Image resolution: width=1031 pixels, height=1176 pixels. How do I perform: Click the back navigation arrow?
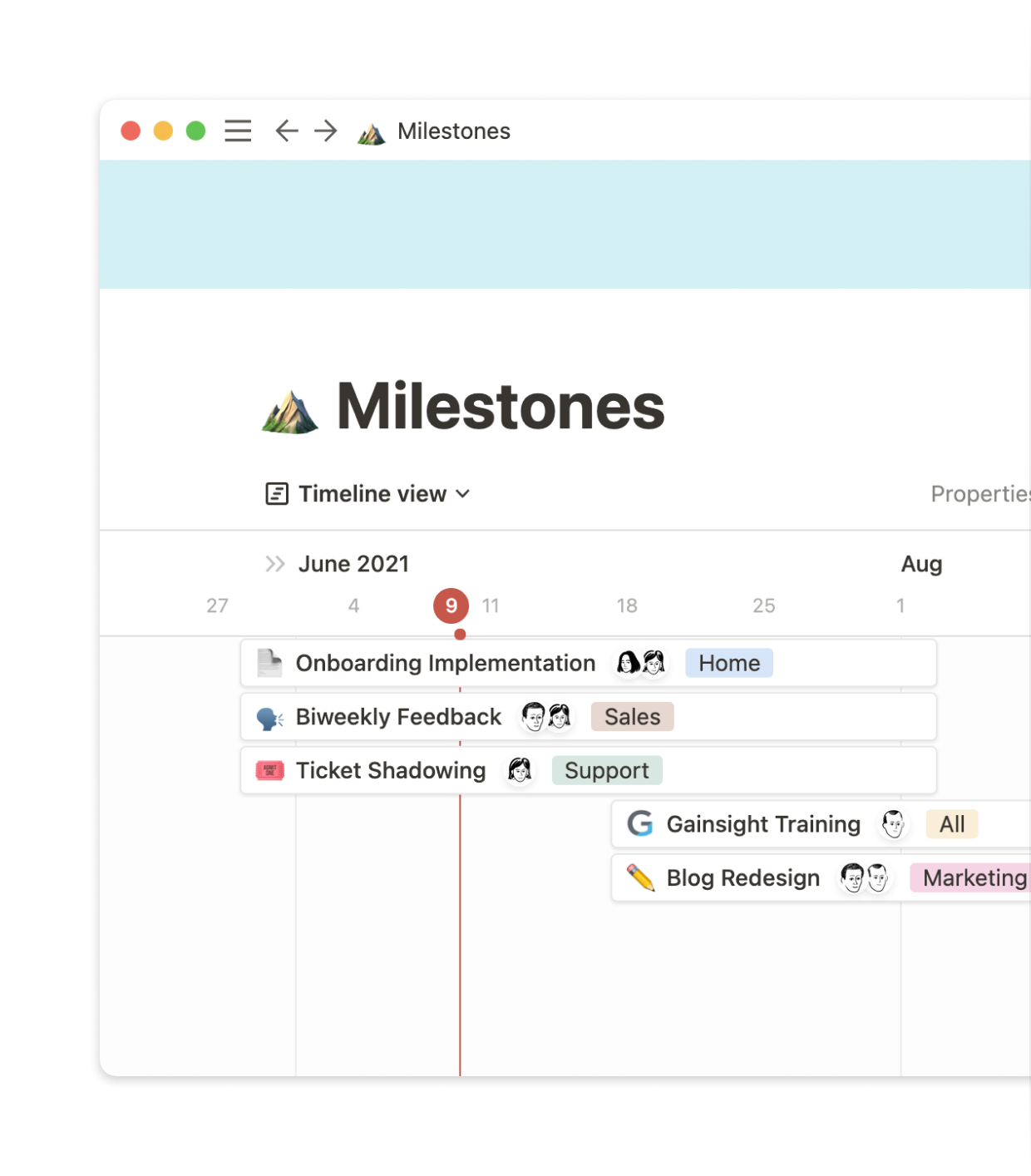coord(287,131)
